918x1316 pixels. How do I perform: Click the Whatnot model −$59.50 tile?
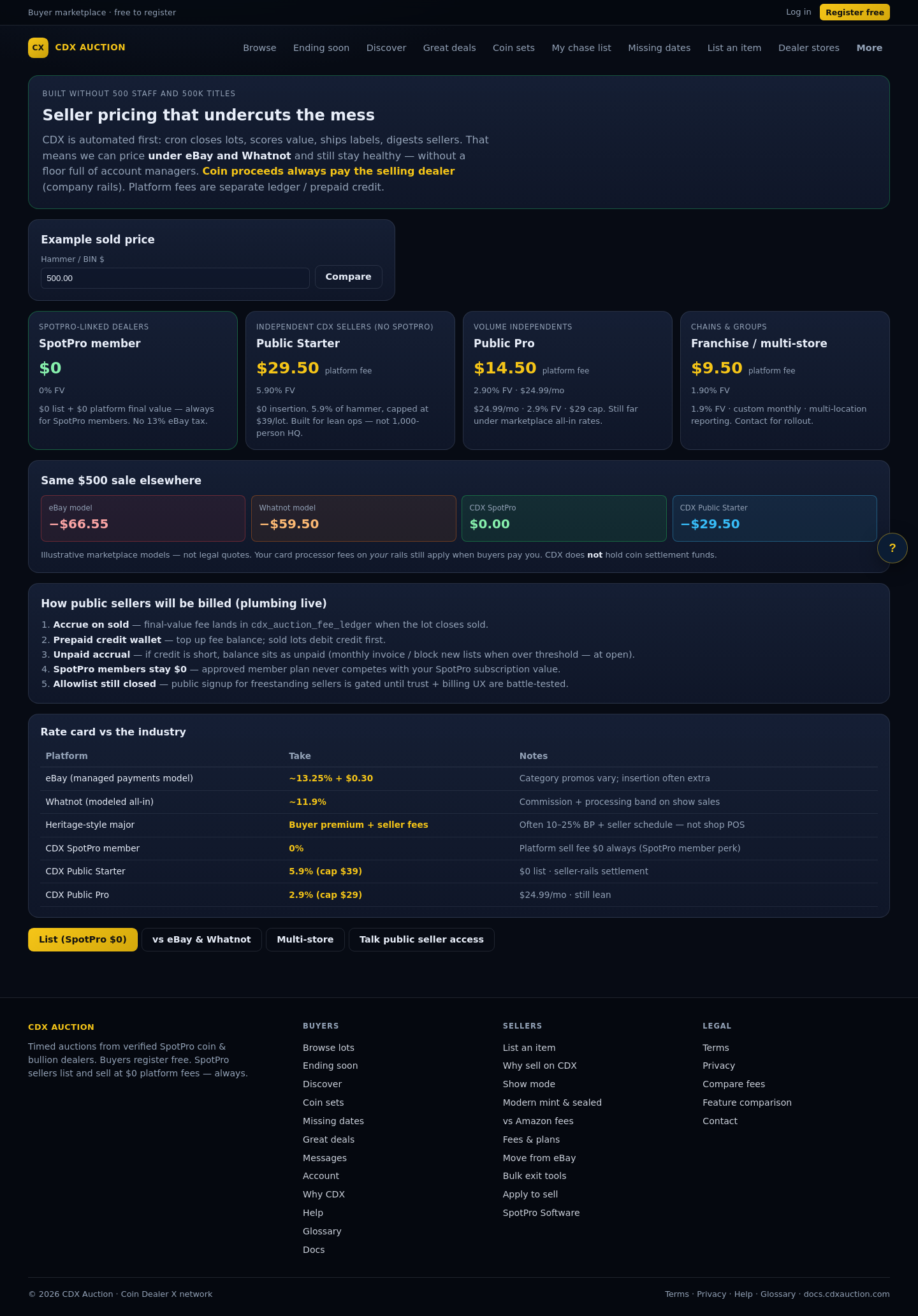click(x=354, y=518)
